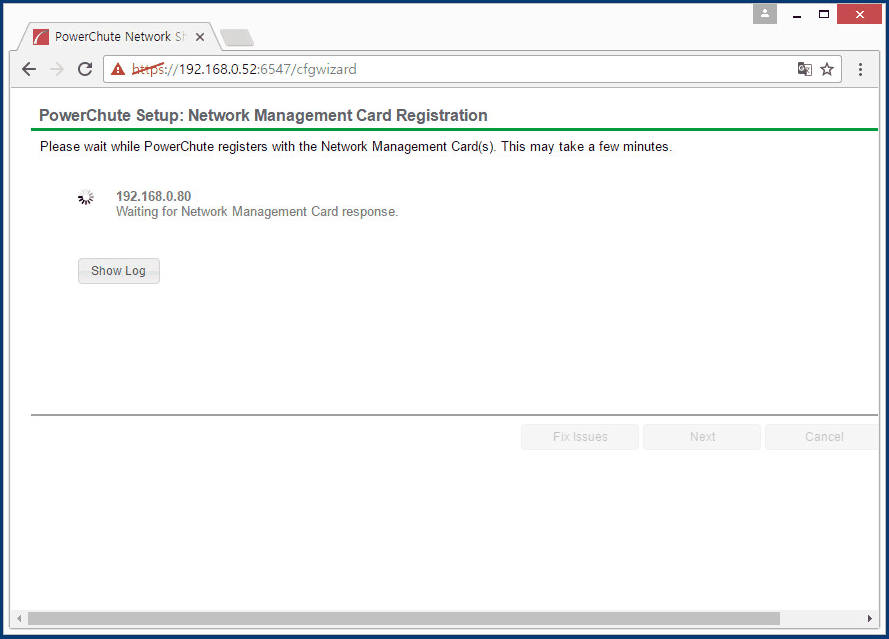Maximize the browser window
The height and width of the screenshot is (639, 889).
(x=824, y=14)
